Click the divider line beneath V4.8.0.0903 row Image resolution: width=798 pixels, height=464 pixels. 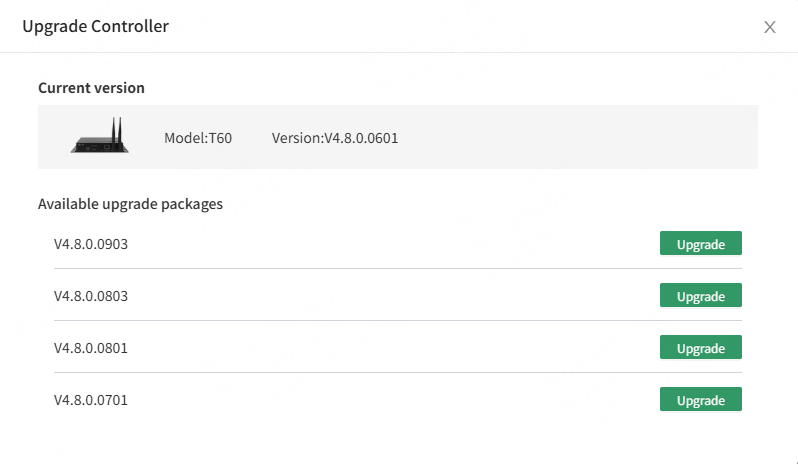398,268
